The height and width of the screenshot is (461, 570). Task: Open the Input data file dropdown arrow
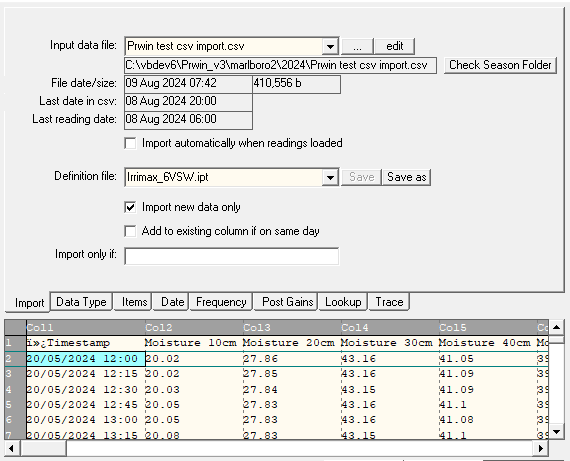click(330, 47)
